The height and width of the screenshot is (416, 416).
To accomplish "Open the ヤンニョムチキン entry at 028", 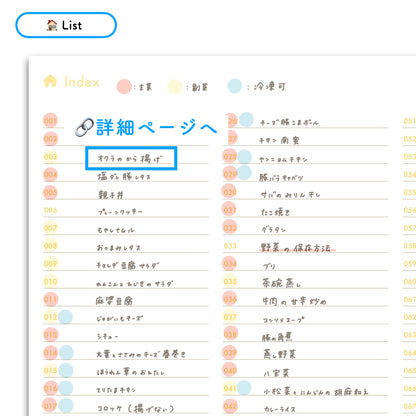I will click(283, 160).
